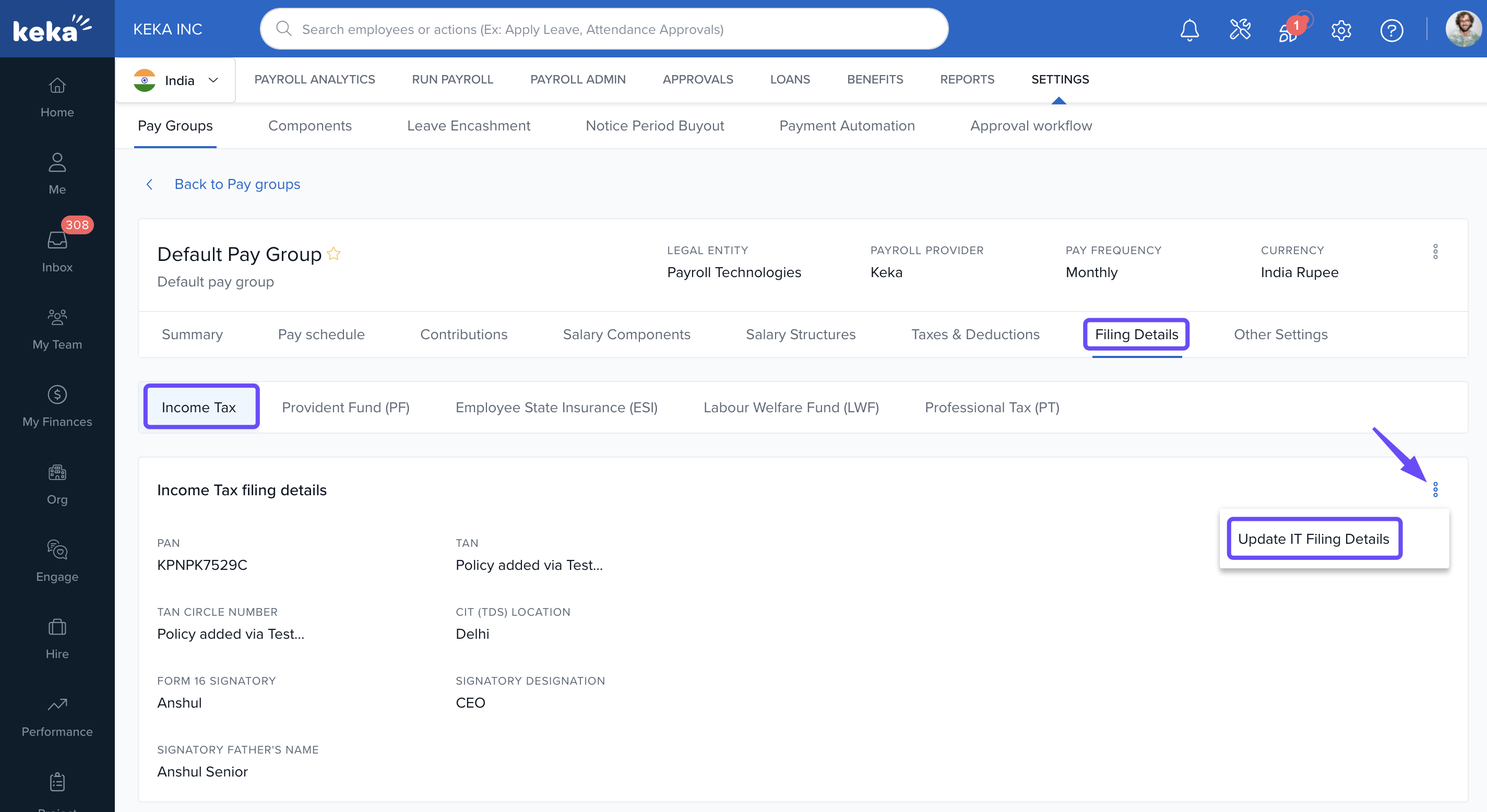The image size is (1487, 812).
Task: Open the Default Pay Group kebab menu
Action: pyautogui.click(x=1435, y=252)
